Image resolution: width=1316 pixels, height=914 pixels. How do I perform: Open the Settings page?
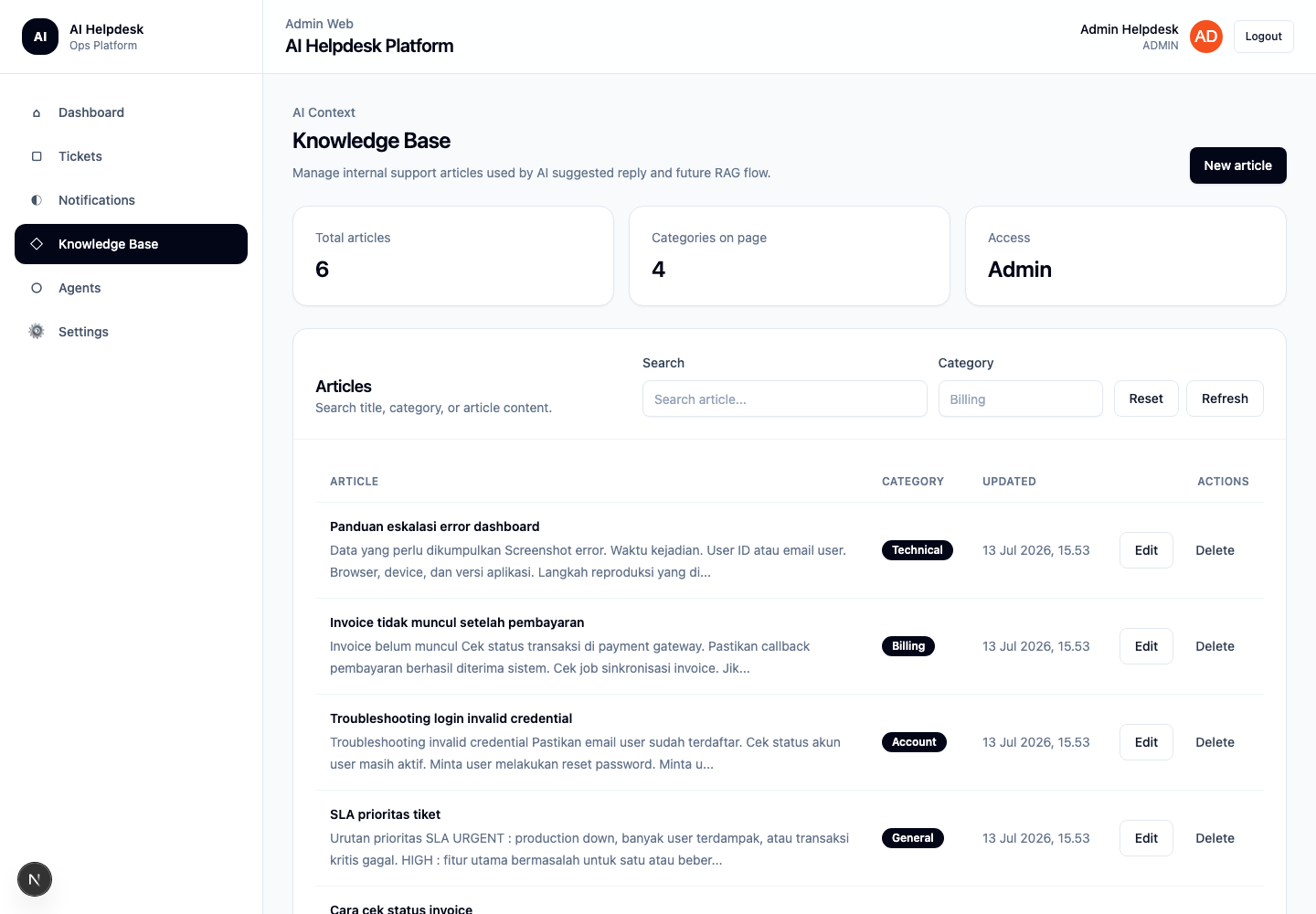[x=131, y=332]
